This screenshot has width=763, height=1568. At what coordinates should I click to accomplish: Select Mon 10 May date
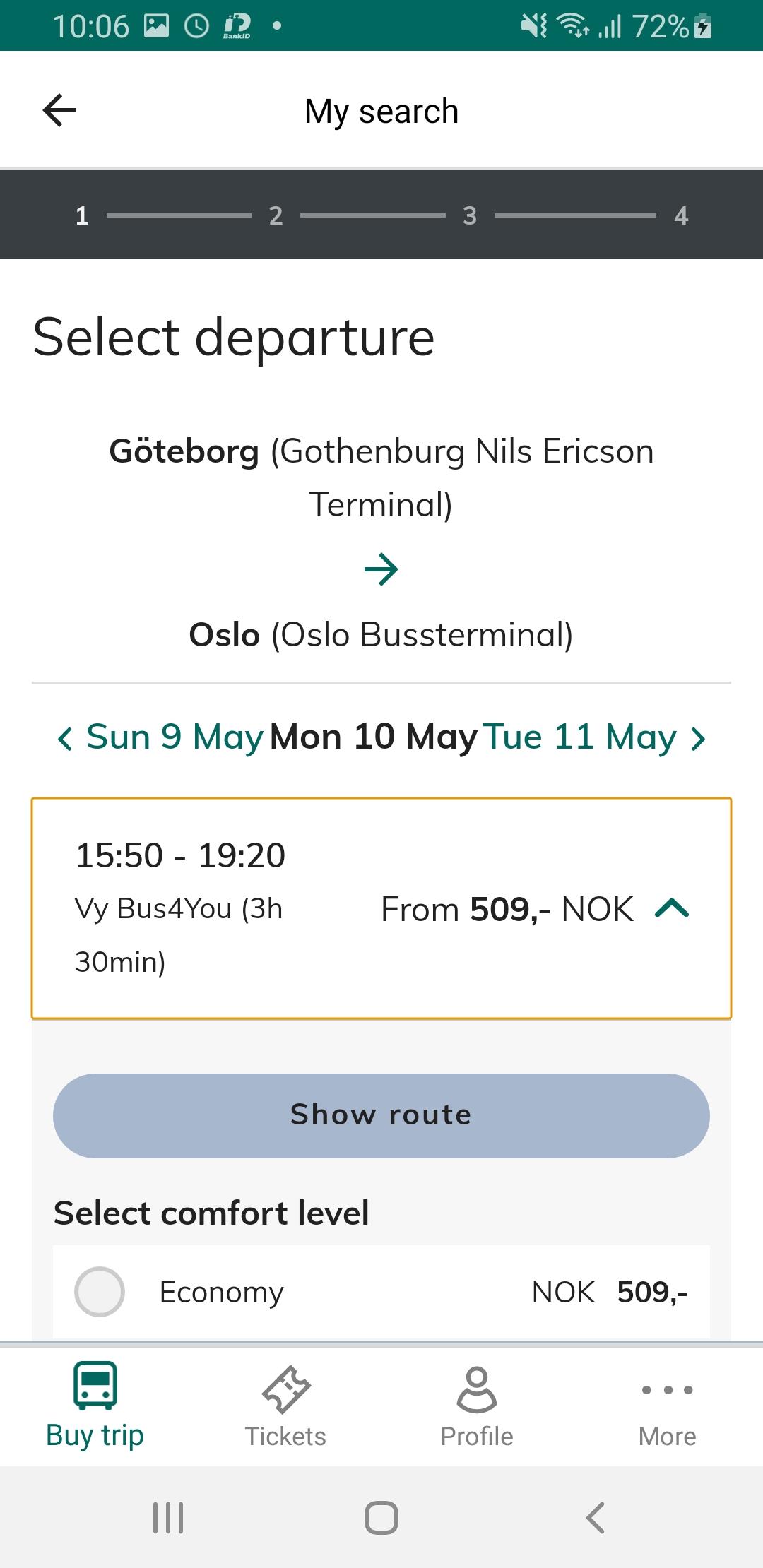pos(374,737)
